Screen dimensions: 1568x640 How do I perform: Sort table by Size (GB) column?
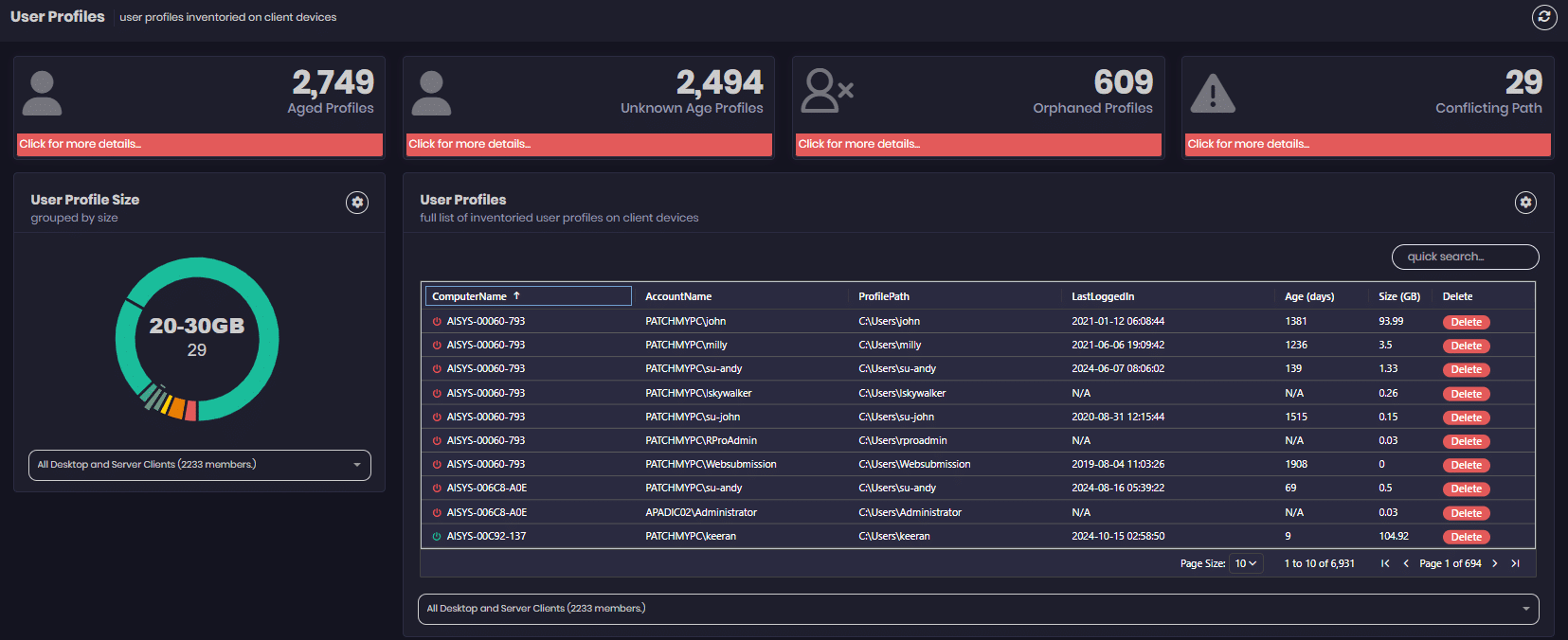click(1398, 296)
